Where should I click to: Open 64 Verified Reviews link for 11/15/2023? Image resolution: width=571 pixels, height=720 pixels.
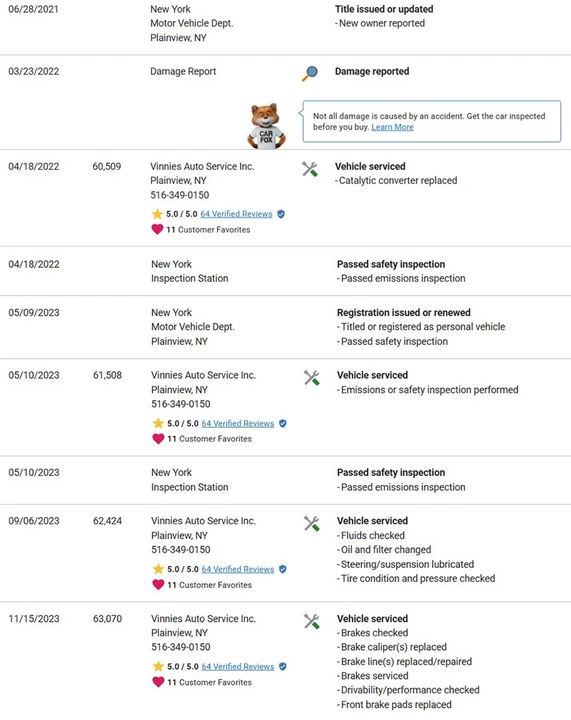pyautogui.click(x=238, y=666)
